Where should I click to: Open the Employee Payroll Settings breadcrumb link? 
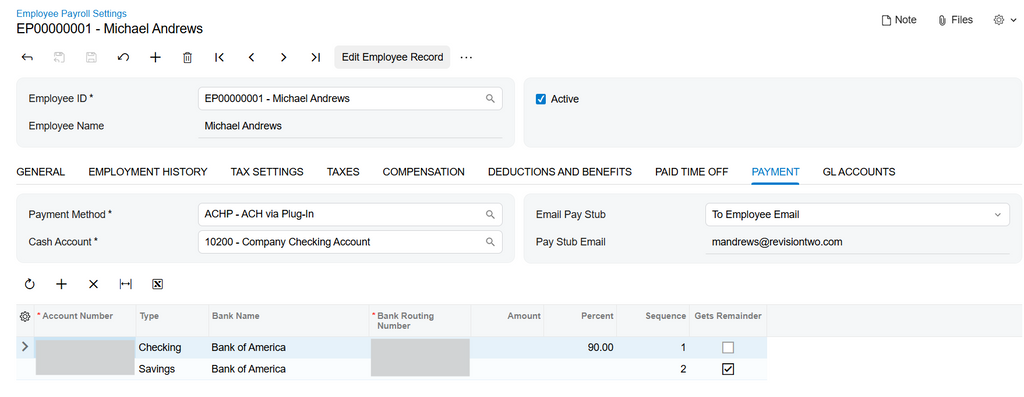point(72,13)
